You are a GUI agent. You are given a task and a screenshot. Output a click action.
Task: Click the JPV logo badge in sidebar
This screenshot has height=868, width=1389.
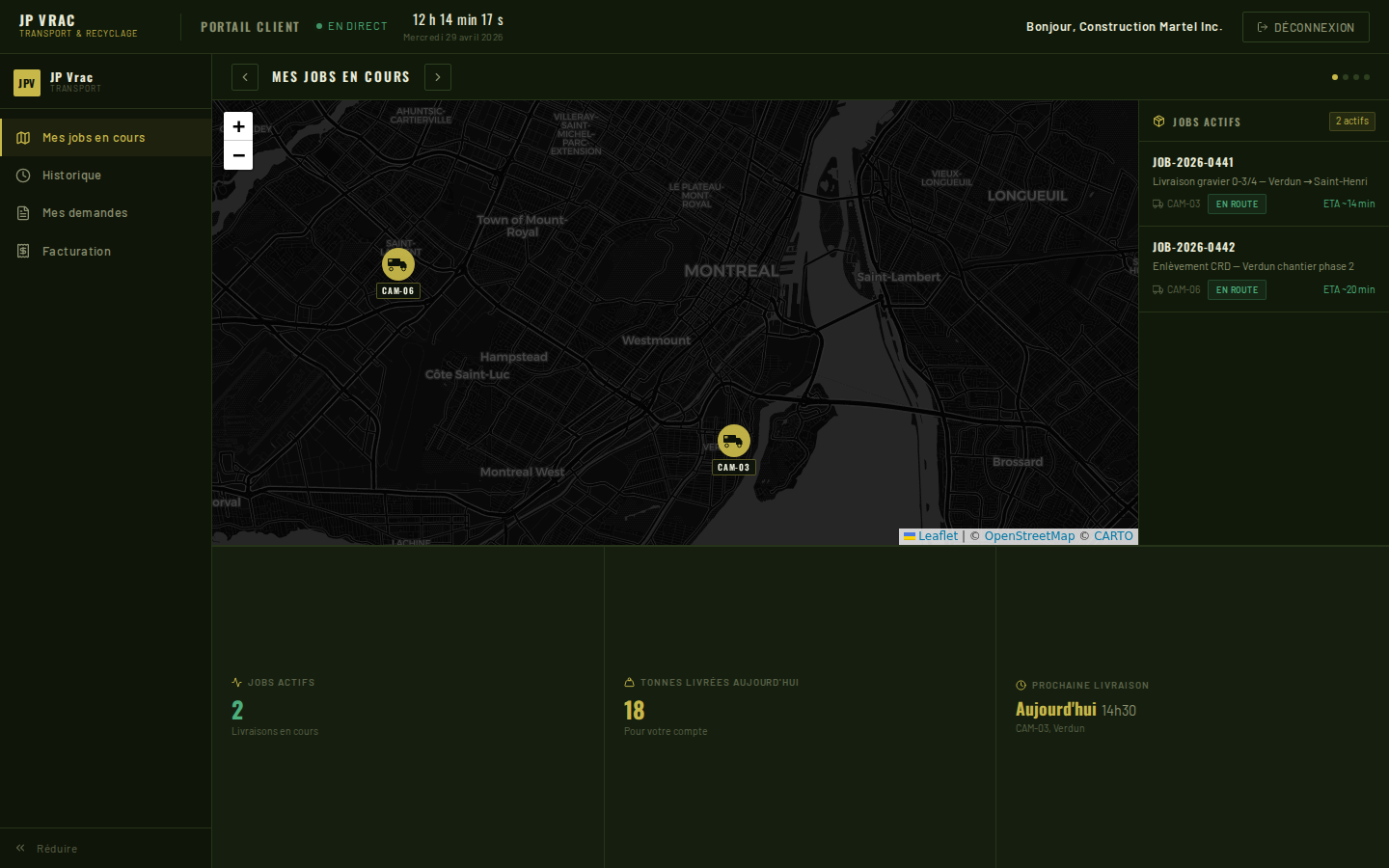pos(27,83)
